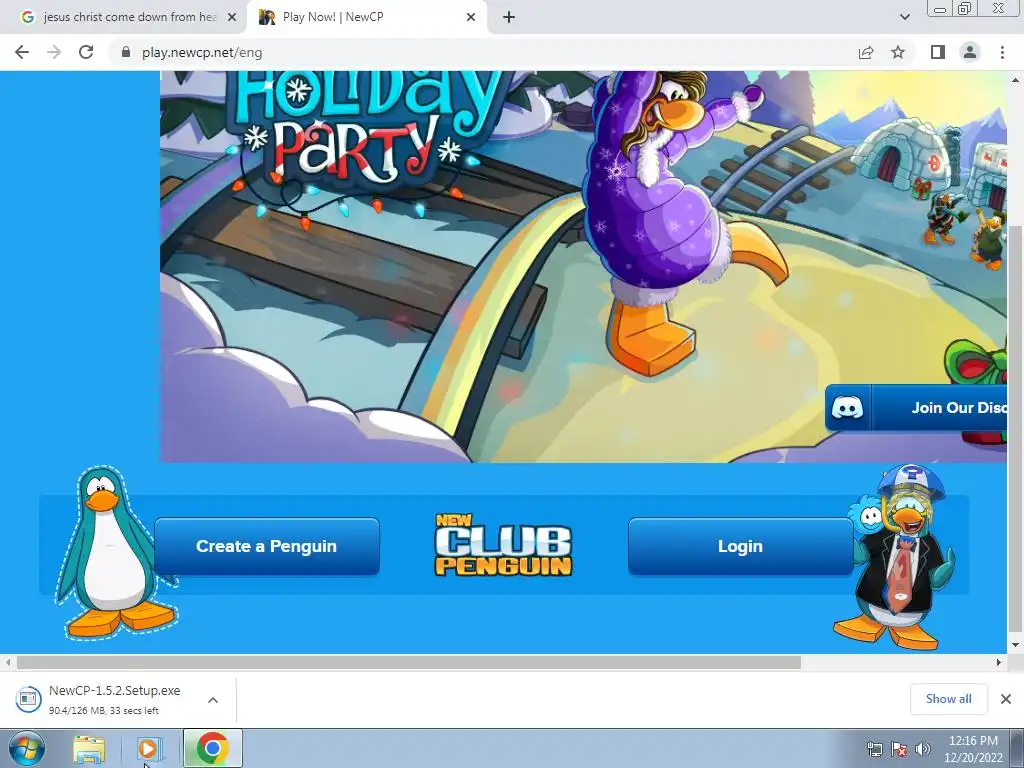Click the horizontal scrollbar thumb
1024x768 pixels.
tap(409, 662)
